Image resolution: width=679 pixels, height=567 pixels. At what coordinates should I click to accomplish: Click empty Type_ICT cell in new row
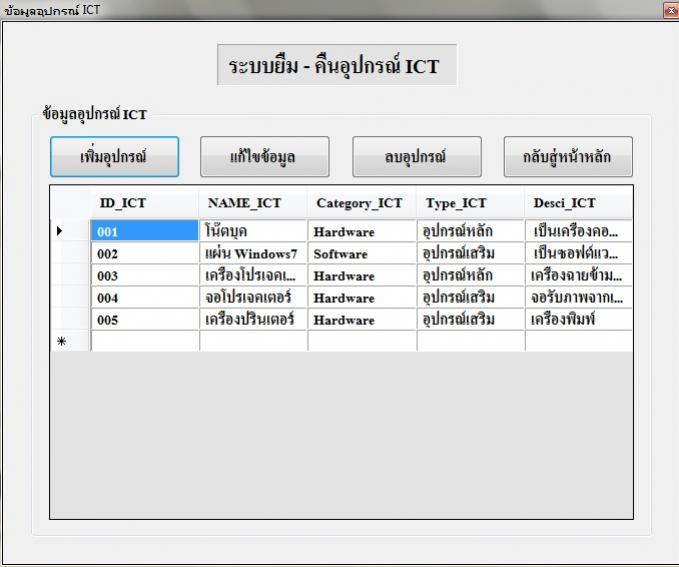[471, 341]
